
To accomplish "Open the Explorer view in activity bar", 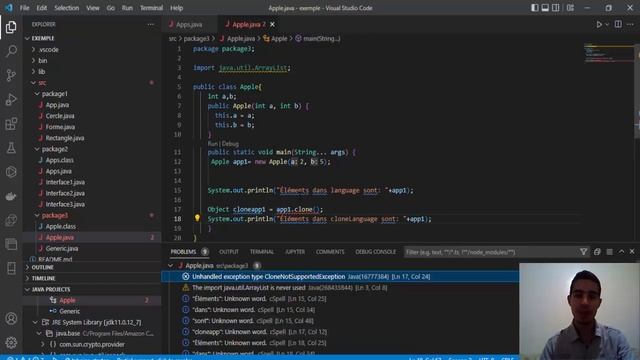I will [x=11, y=27].
